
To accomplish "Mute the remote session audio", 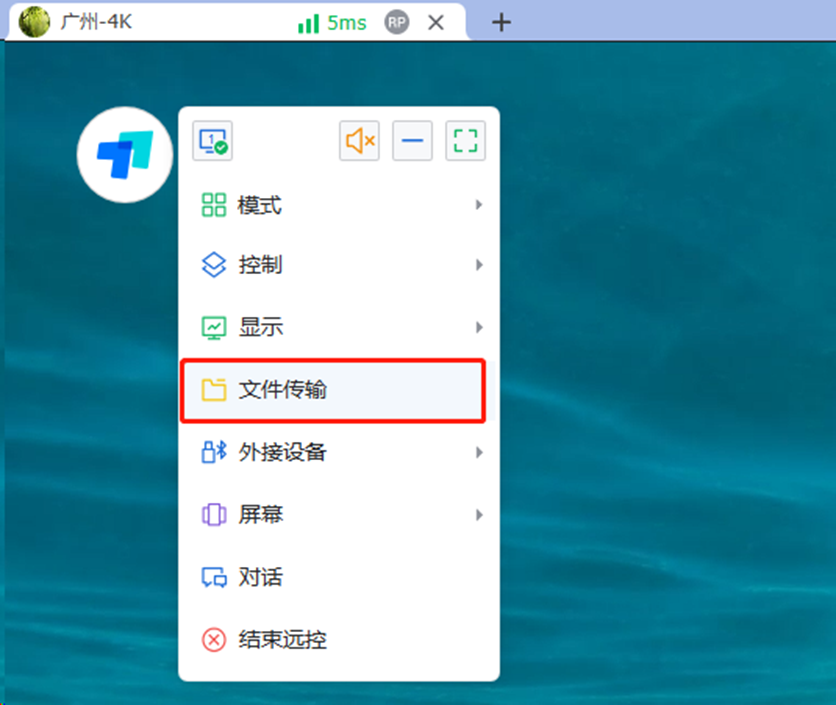I will 359,140.
